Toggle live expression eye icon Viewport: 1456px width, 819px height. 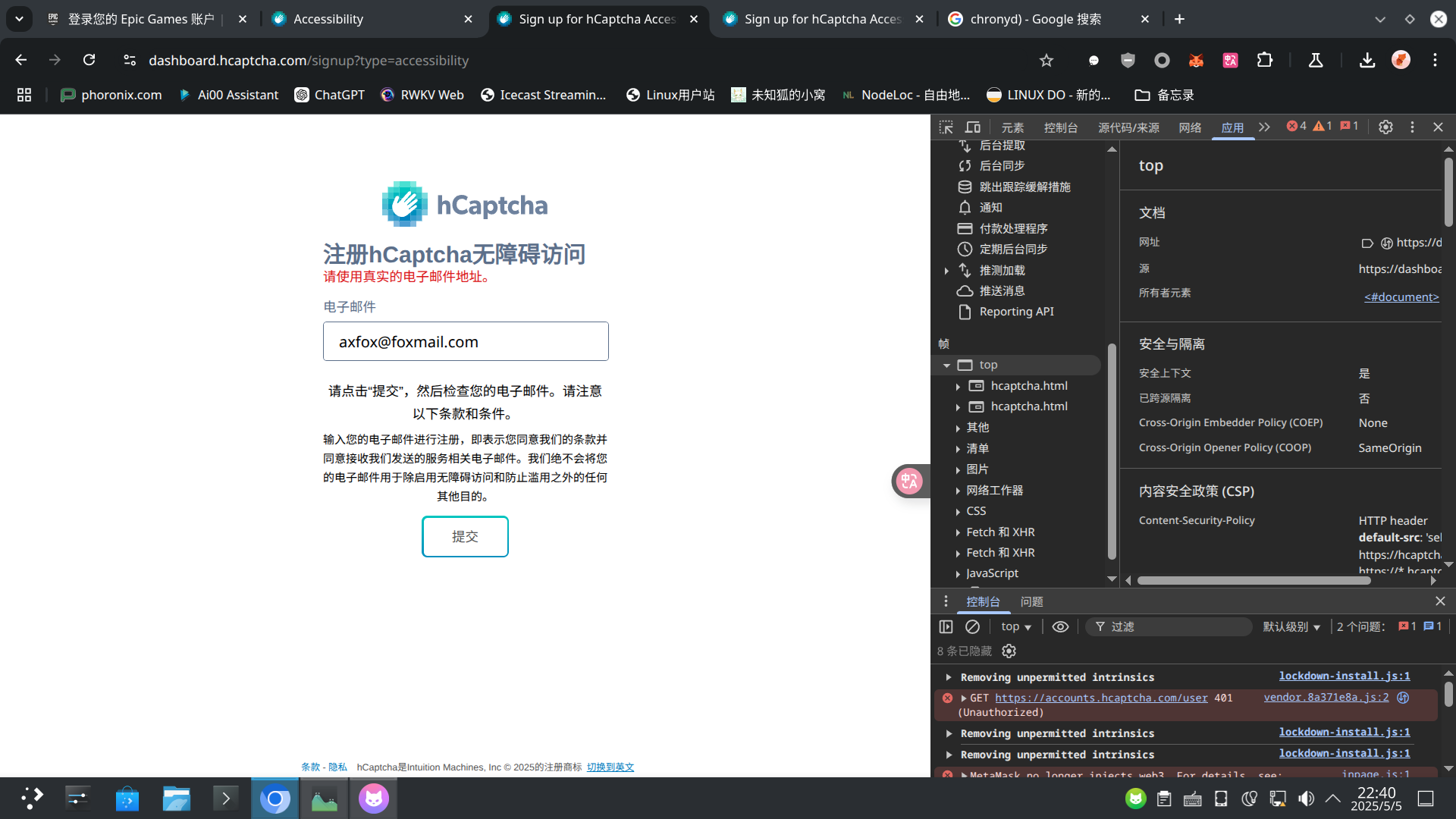pyautogui.click(x=1060, y=626)
